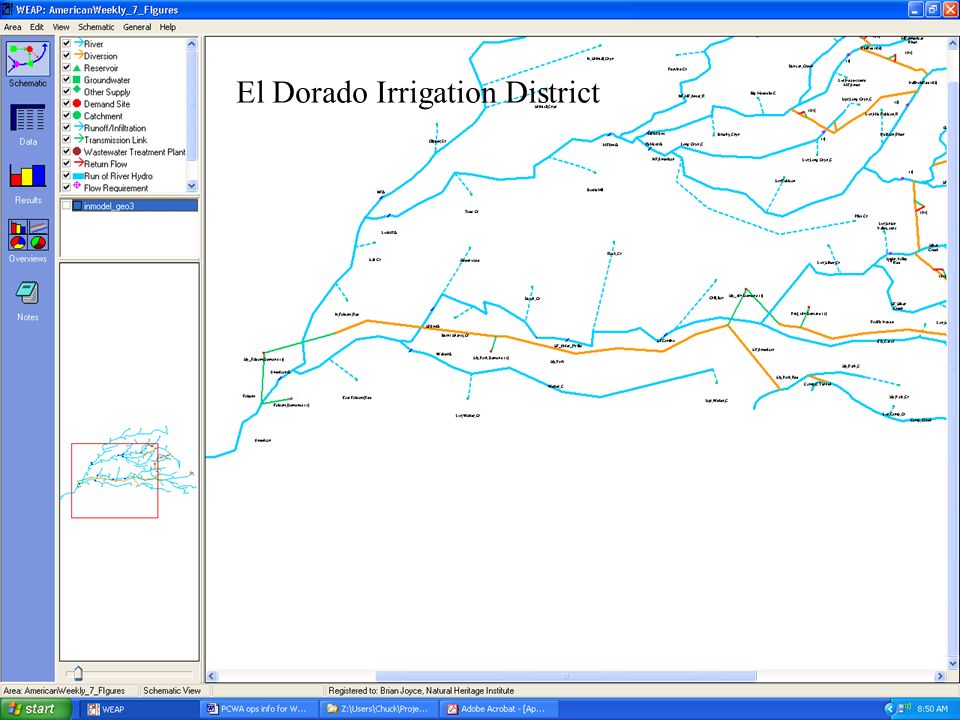Open the Overviews view icon

(x=28, y=235)
